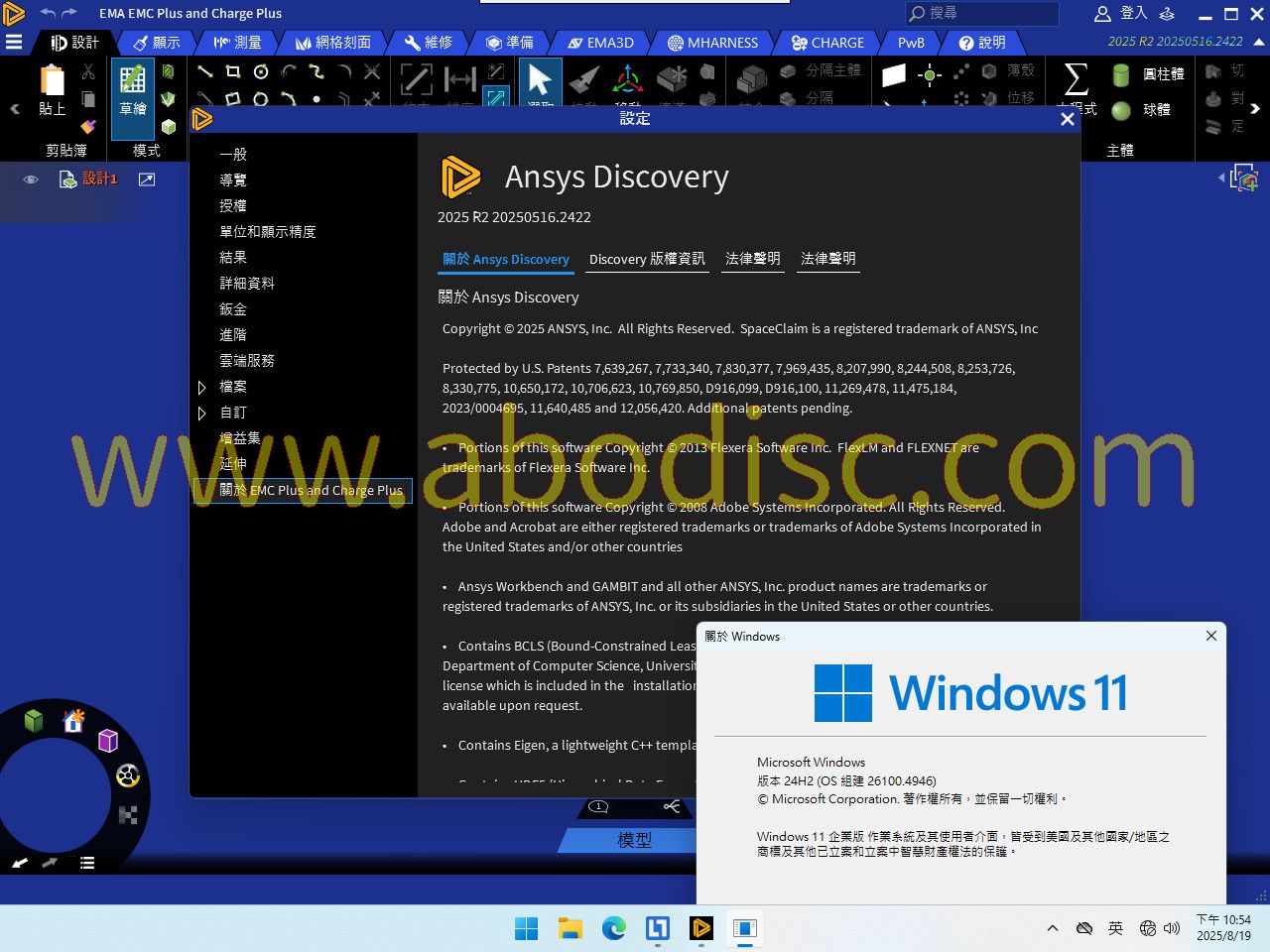Expand the 檔案 settings category
Viewport: 1270px width, 952px height.
pyautogui.click(x=201, y=387)
